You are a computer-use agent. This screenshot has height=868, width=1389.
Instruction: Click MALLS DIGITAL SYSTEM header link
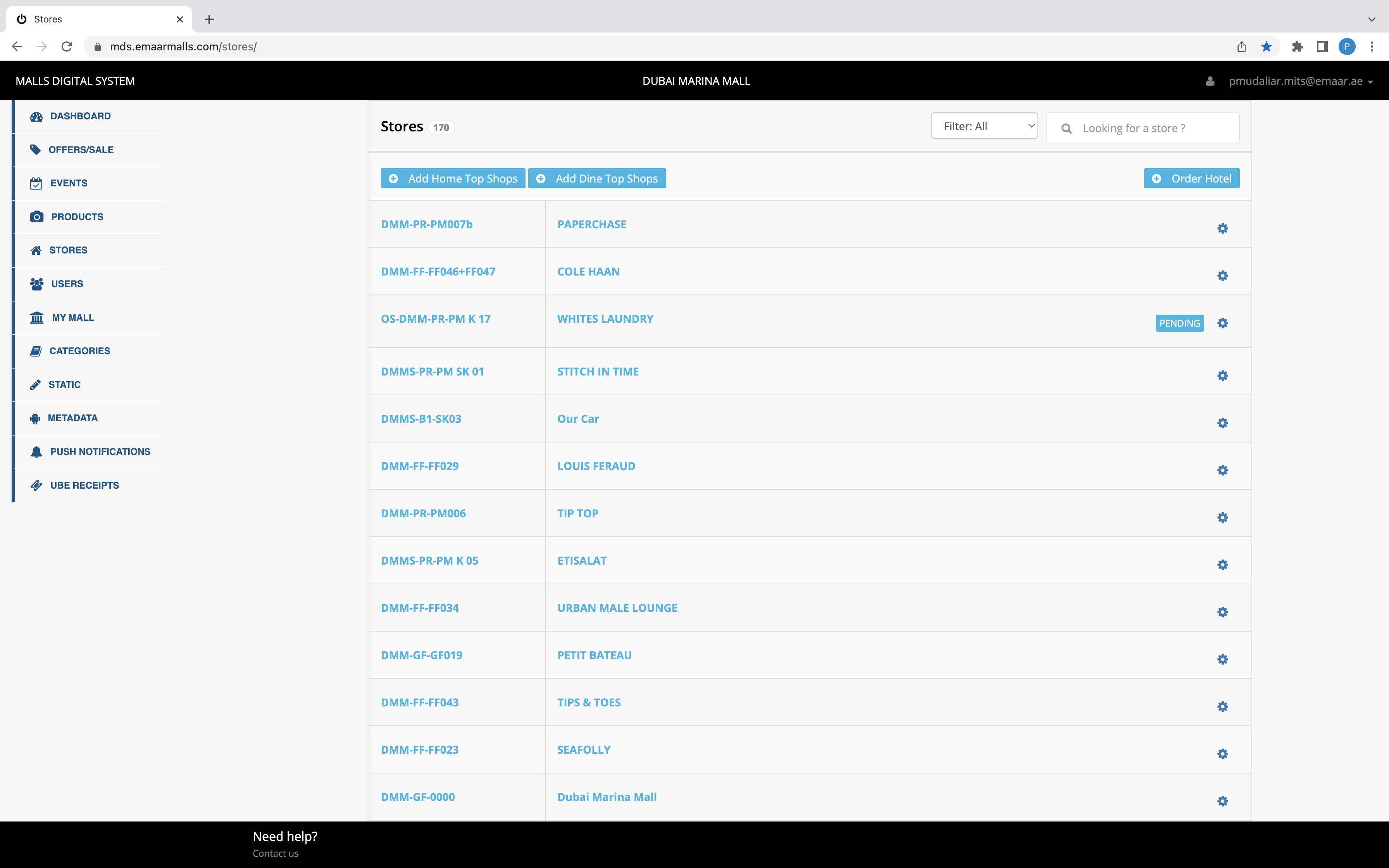[75, 81]
